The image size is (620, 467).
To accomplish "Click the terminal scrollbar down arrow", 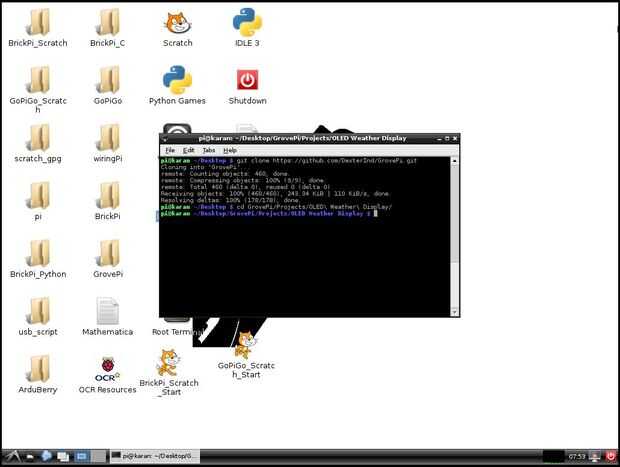I will [454, 312].
